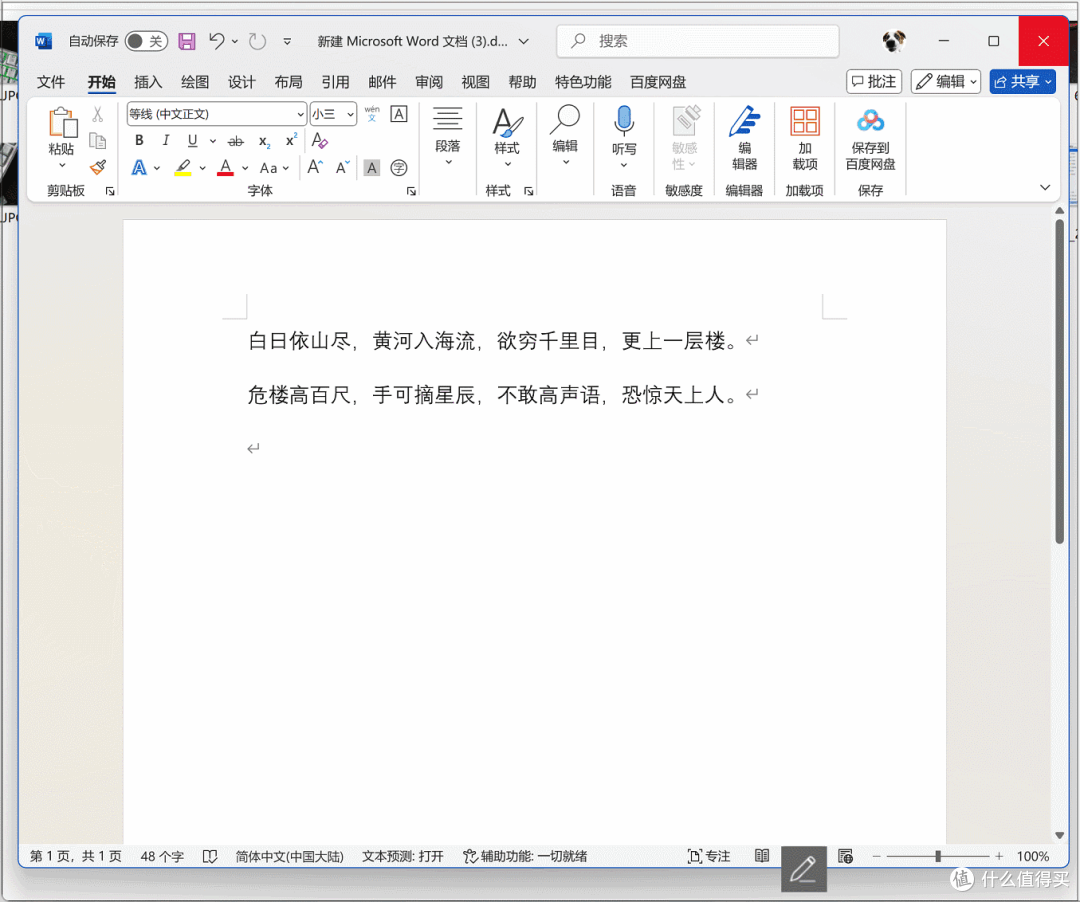Screen dimensions: 1080x902
Task: Customize Quick Access Toolbar dropdown
Action: pos(287,41)
